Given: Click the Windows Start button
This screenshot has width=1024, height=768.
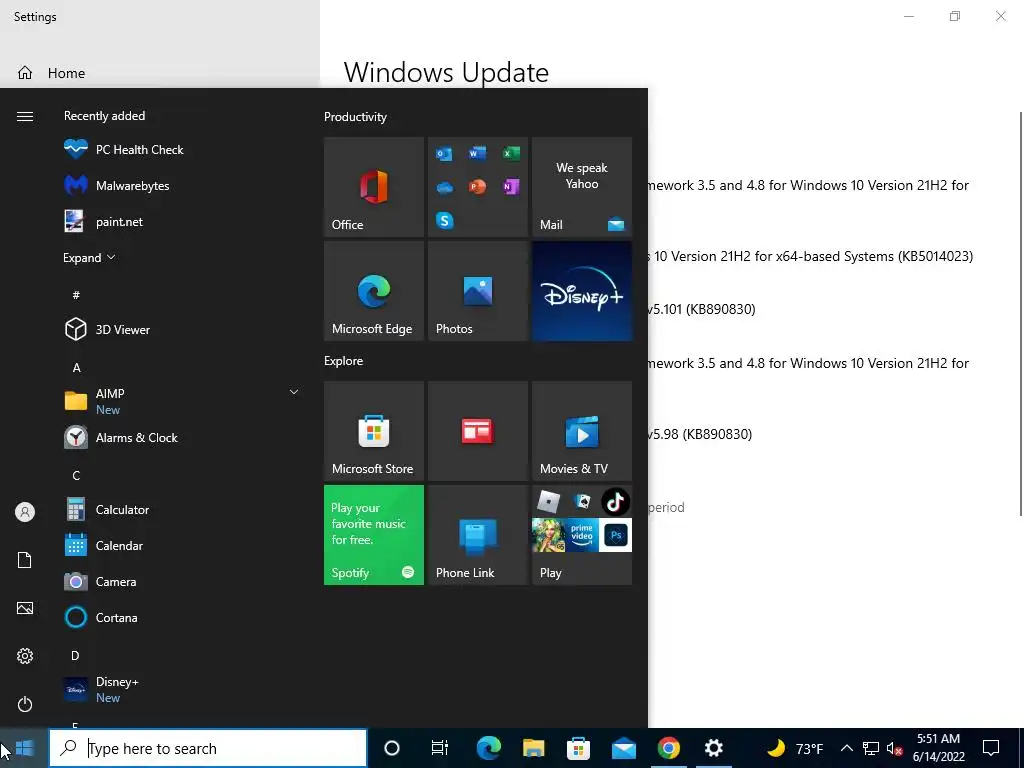Looking at the screenshot, I should click(x=25, y=748).
